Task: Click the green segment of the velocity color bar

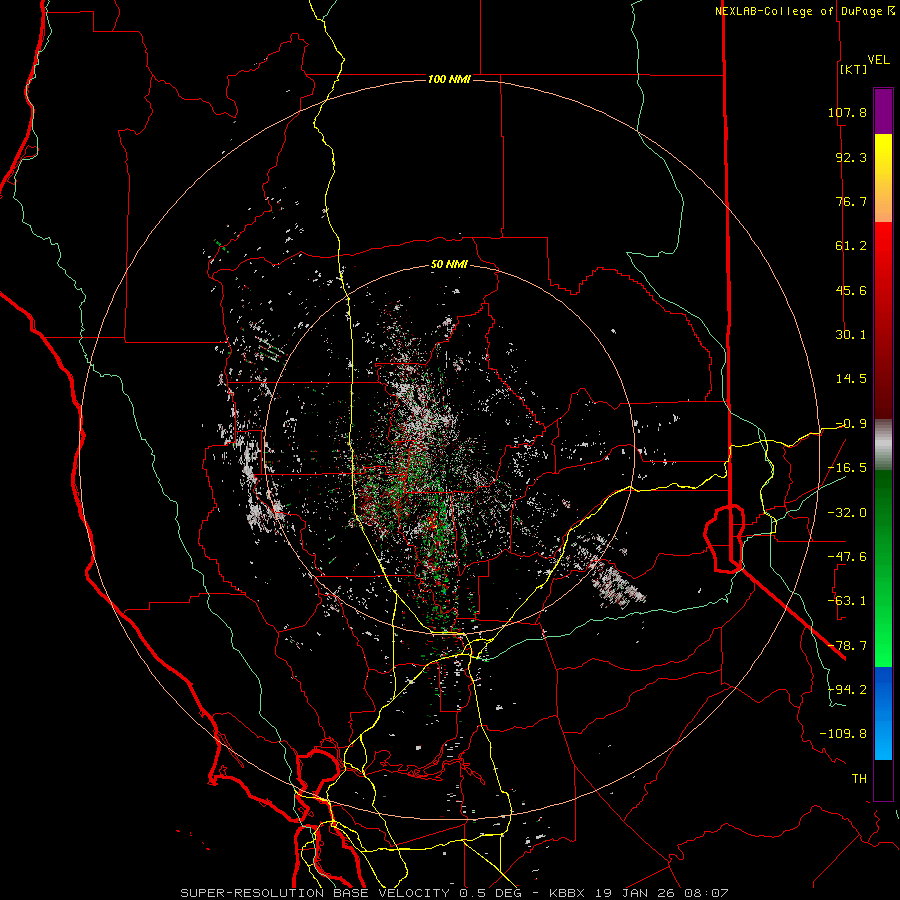Action: pyautogui.click(x=883, y=569)
